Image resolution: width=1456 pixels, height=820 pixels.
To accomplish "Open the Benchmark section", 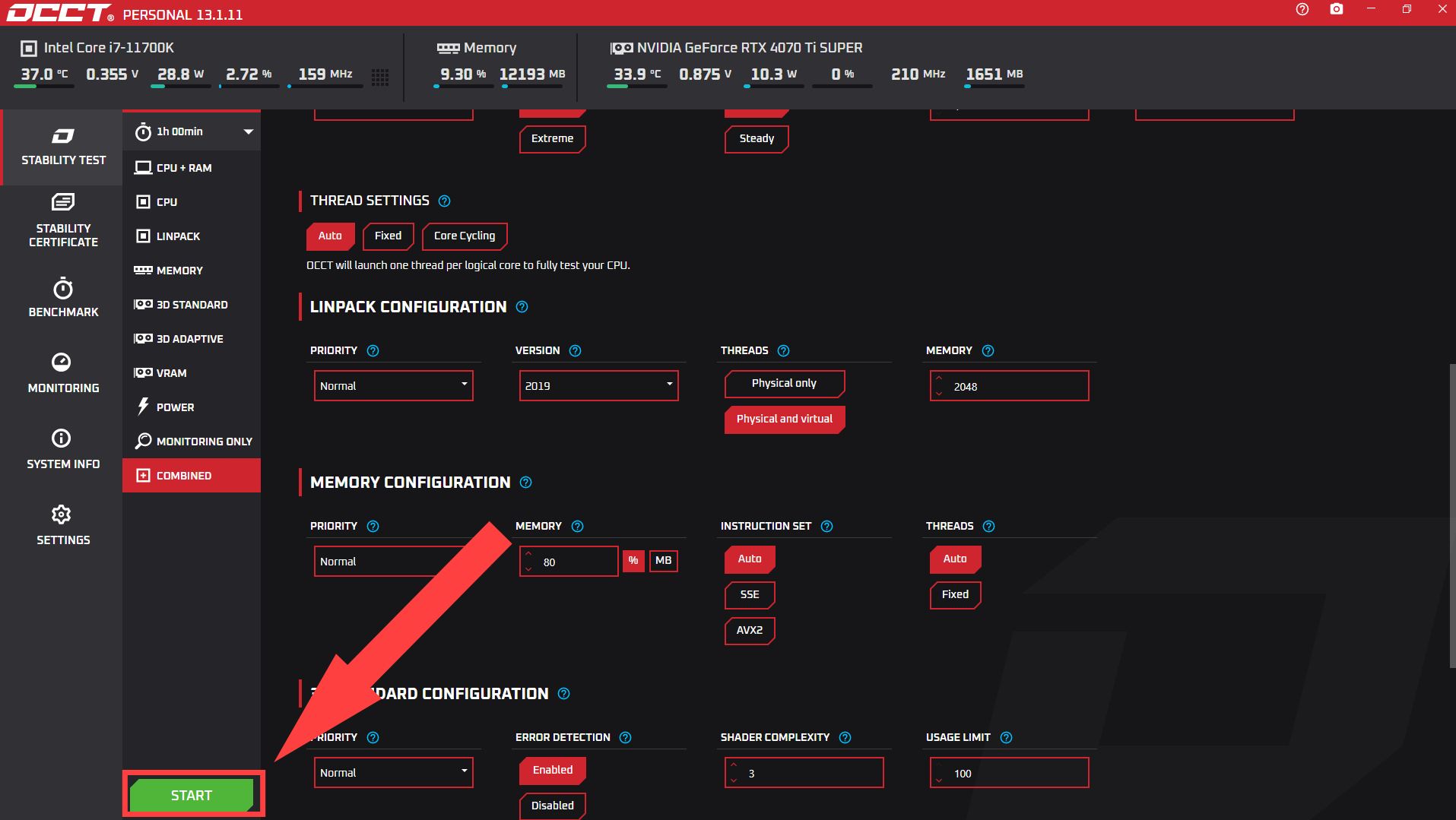I will point(63,298).
